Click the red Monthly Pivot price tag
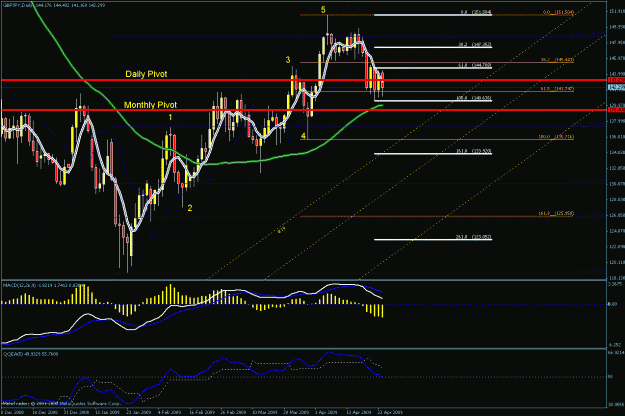The width and height of the screenshot is (625, 416). coord(616,110)
